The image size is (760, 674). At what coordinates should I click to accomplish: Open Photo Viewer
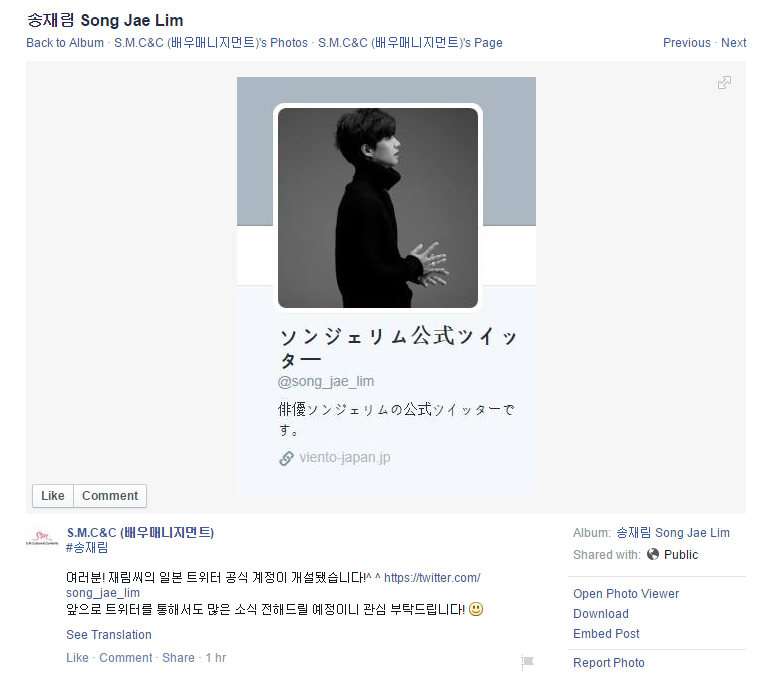tap(626, 594)
